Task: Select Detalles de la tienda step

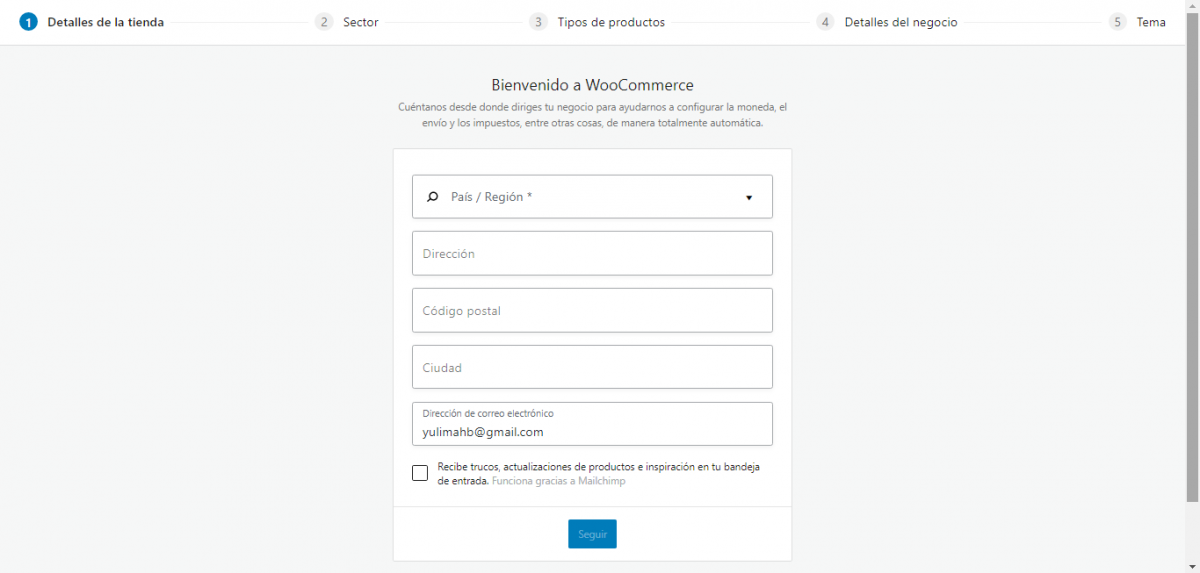Action: tap(105, 22)
